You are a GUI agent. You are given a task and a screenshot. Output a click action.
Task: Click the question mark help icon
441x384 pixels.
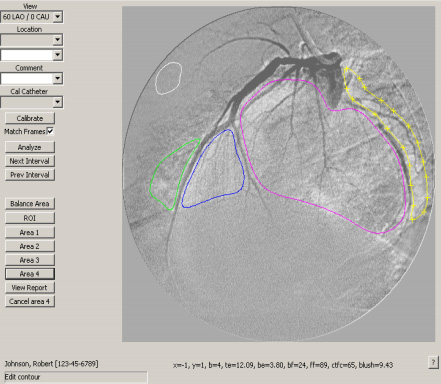[433, 362]
